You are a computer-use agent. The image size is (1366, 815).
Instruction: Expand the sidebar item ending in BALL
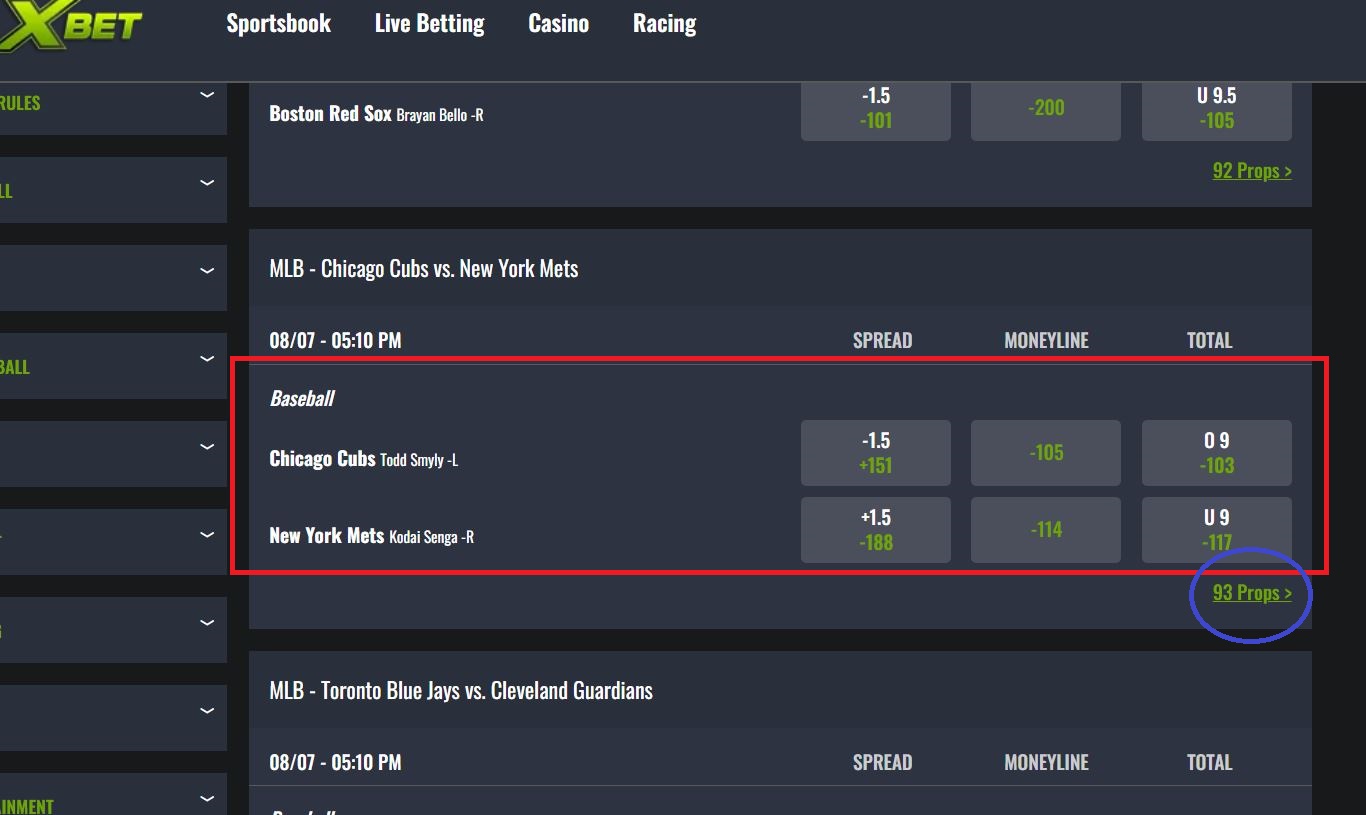coord(207,359)
